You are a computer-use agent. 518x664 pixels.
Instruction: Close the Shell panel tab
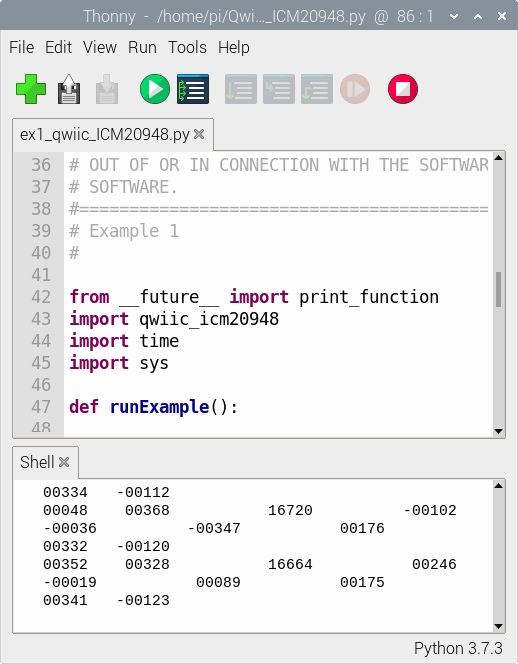pos(64,462)
